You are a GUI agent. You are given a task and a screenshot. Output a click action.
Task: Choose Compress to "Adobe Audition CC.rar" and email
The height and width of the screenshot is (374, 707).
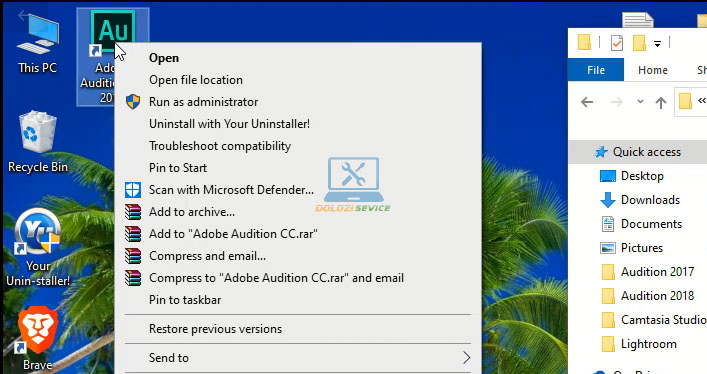(x=298, y=278)
